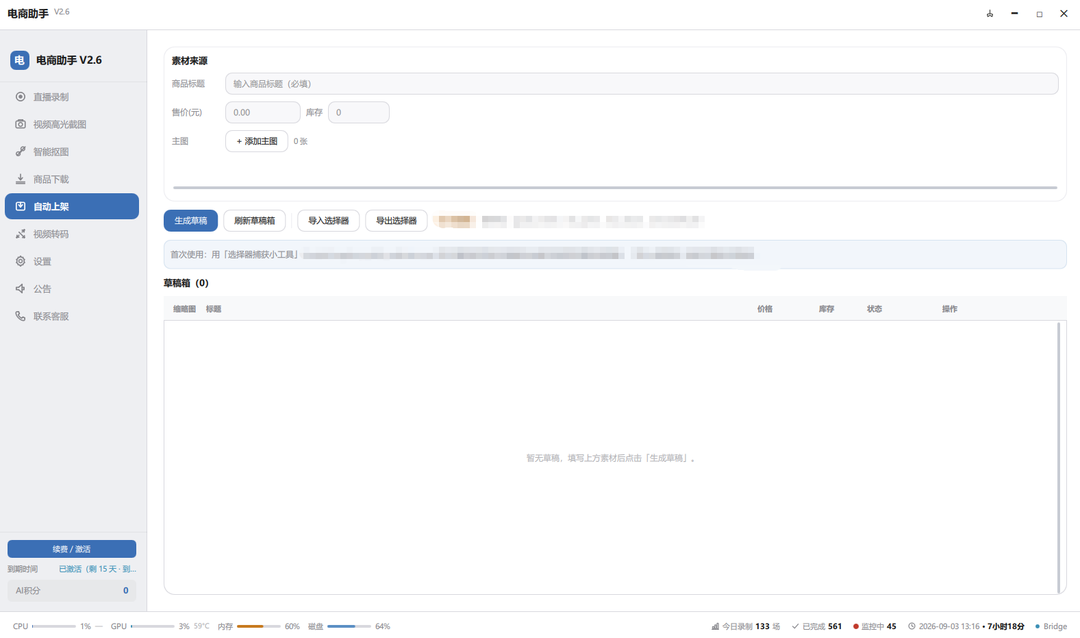The image size is (1080, 638).
Task: Click the 自动上架 upload icon
Action: tap(21, 207)
